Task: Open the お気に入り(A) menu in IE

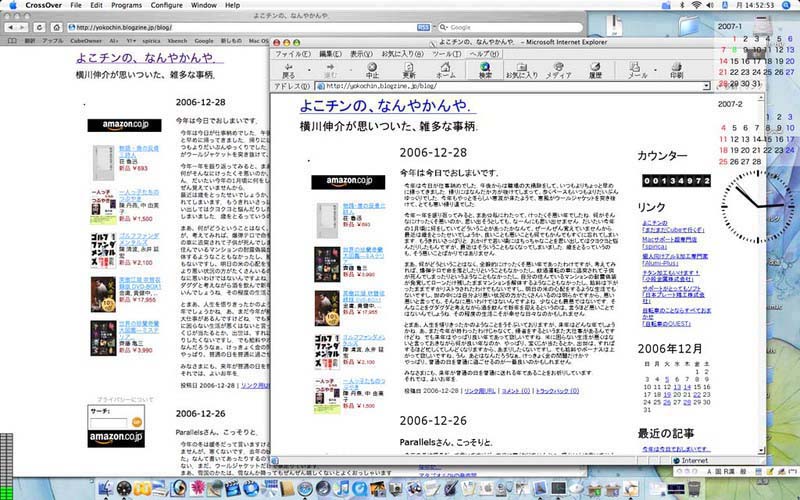Action: pyautogui.click(x=403, y=54)
